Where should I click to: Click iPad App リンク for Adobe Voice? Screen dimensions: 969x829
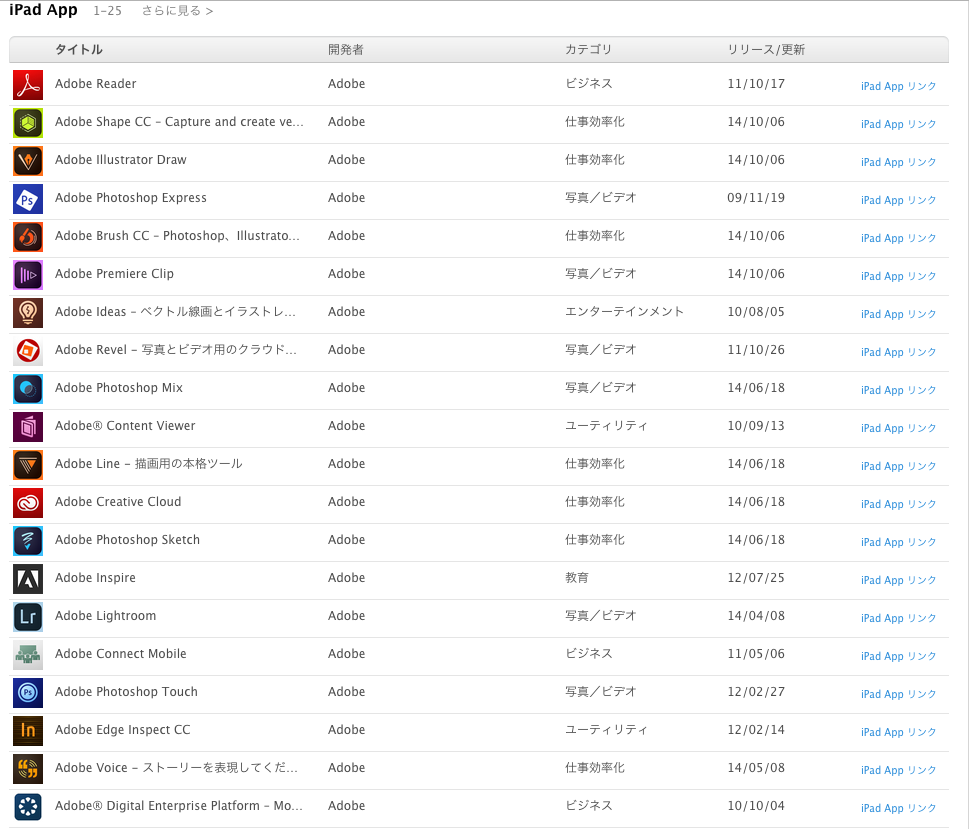[899, 770]
